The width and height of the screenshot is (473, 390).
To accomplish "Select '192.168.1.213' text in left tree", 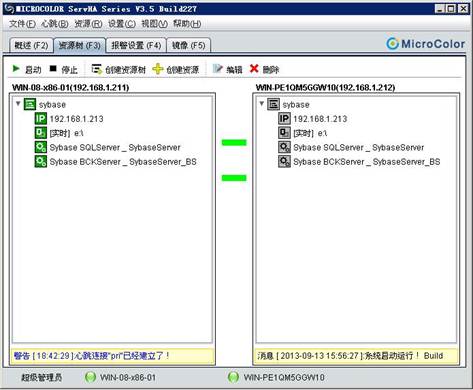I will [x=76, y=119].
